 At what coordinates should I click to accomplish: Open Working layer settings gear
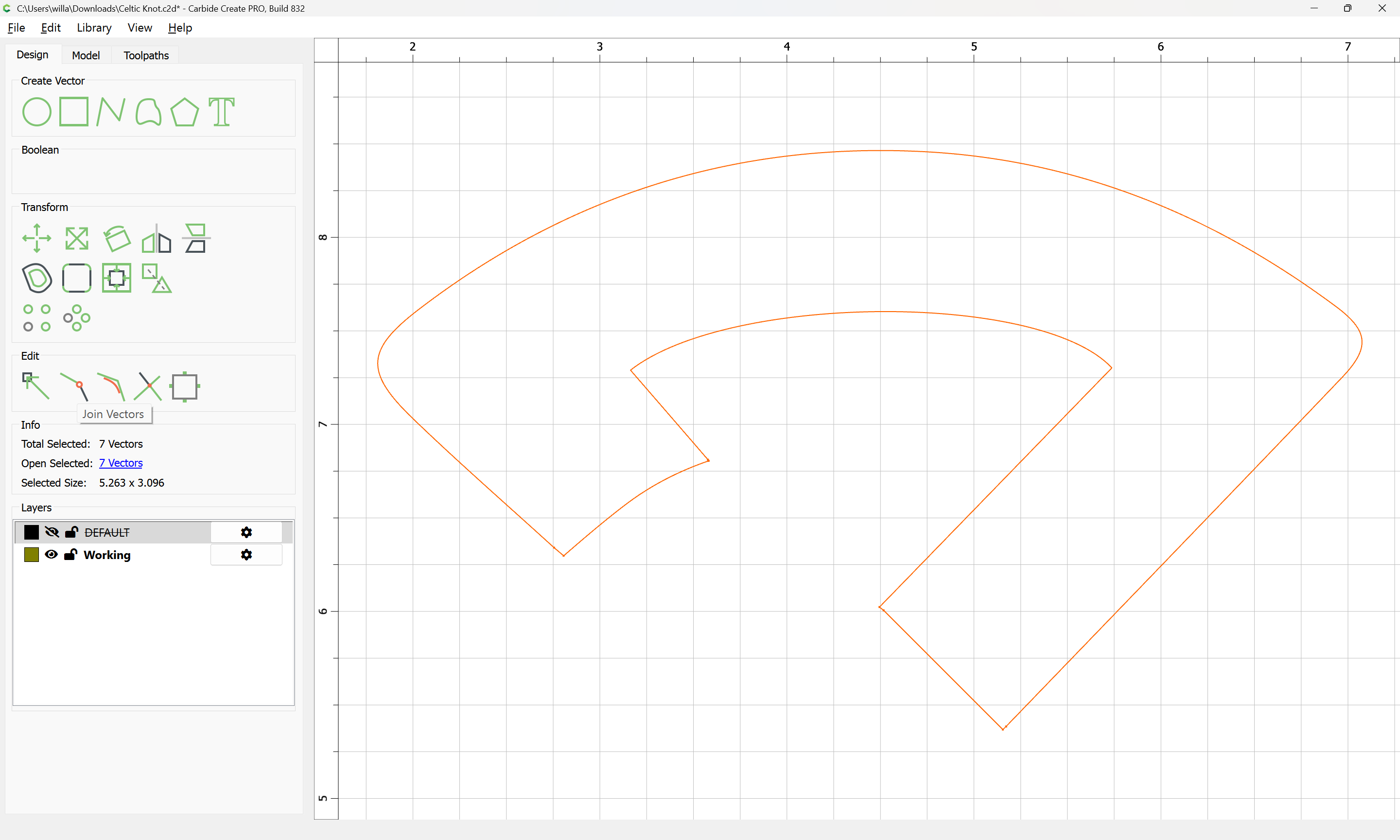[246, 555]
